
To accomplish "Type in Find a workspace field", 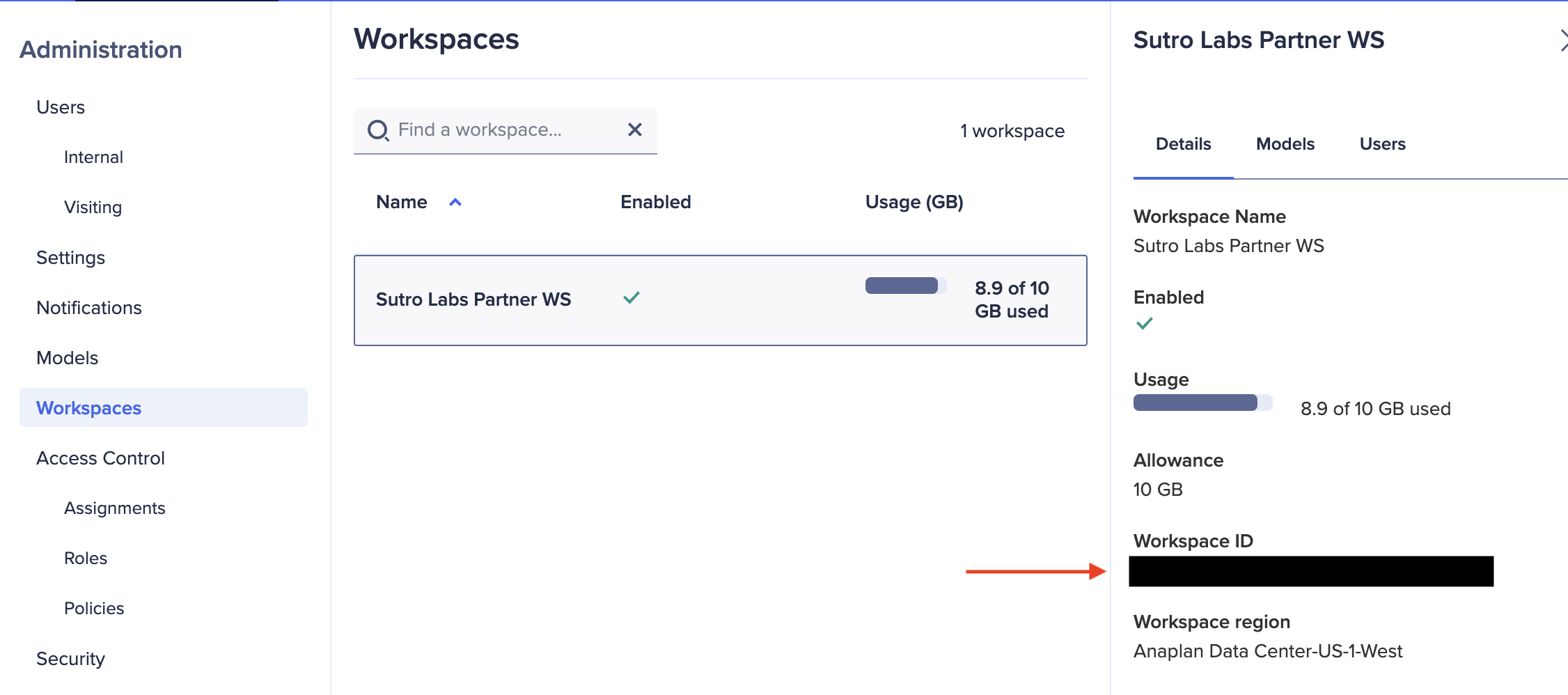I will pyautogui.click(x=505, y=130).
